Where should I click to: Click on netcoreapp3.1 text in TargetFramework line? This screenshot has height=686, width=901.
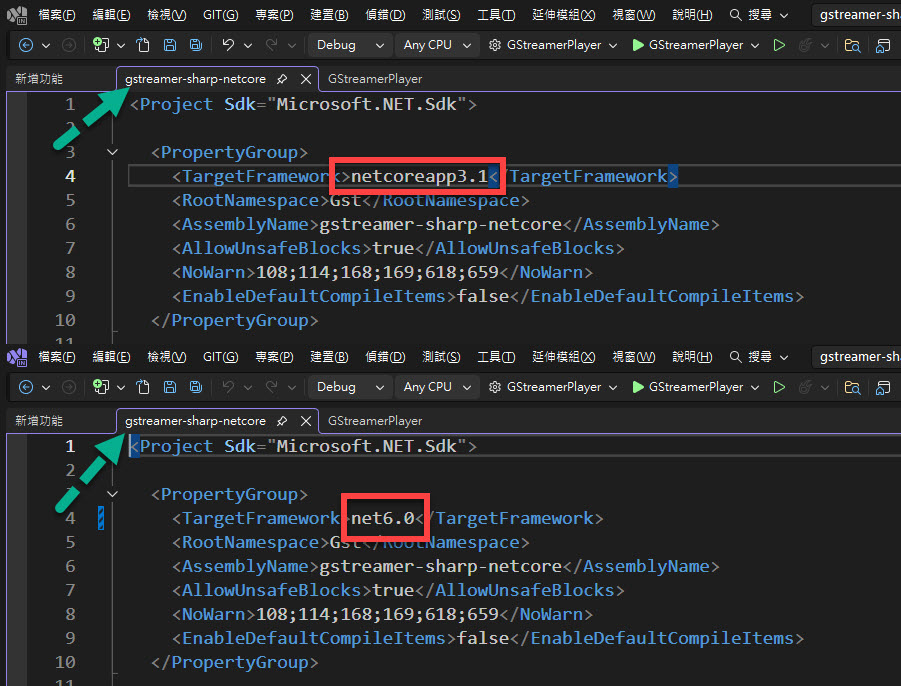pyautogui.click(x=418, y=177)
